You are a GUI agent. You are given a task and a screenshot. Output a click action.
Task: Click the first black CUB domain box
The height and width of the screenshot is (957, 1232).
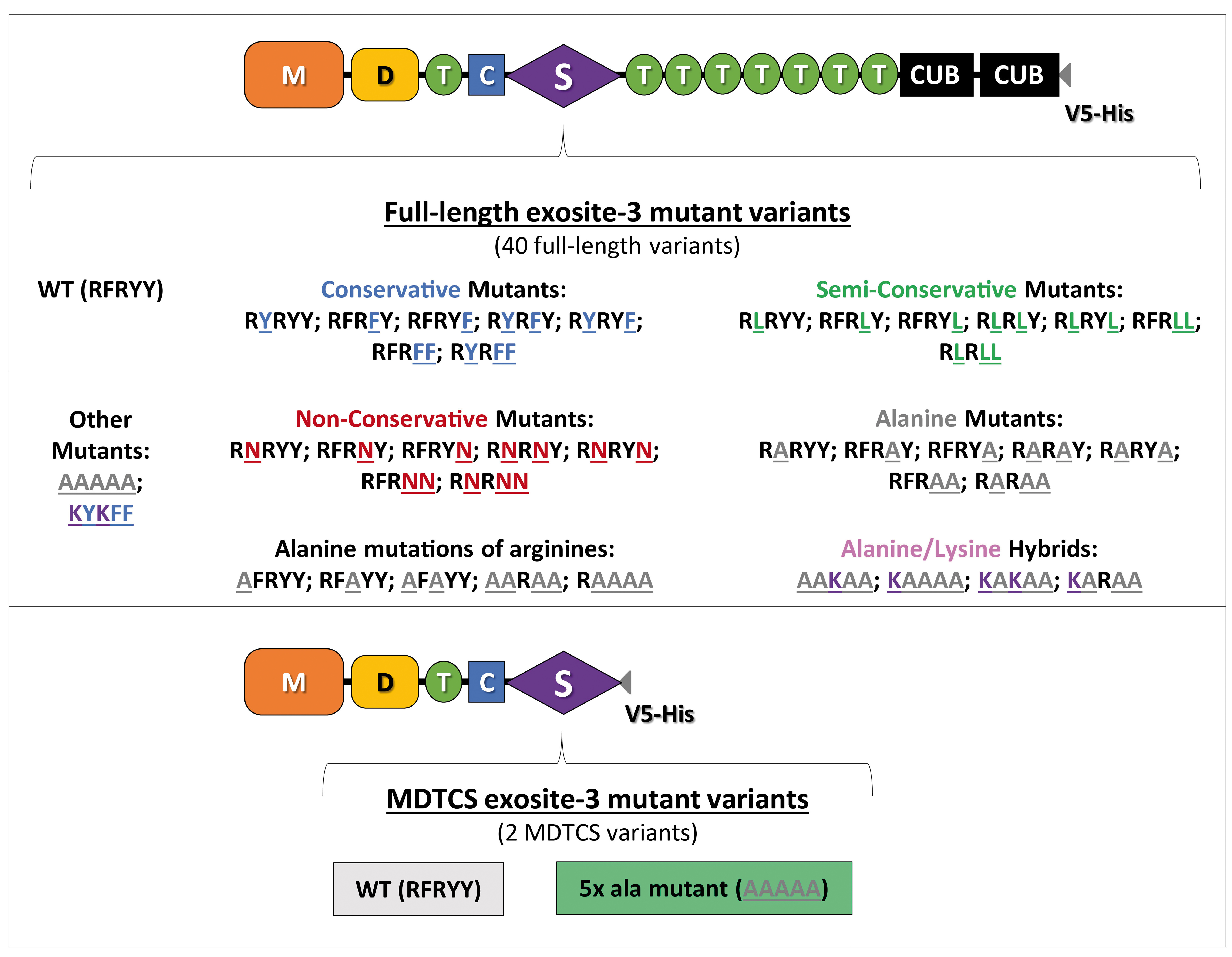(936, 75)
